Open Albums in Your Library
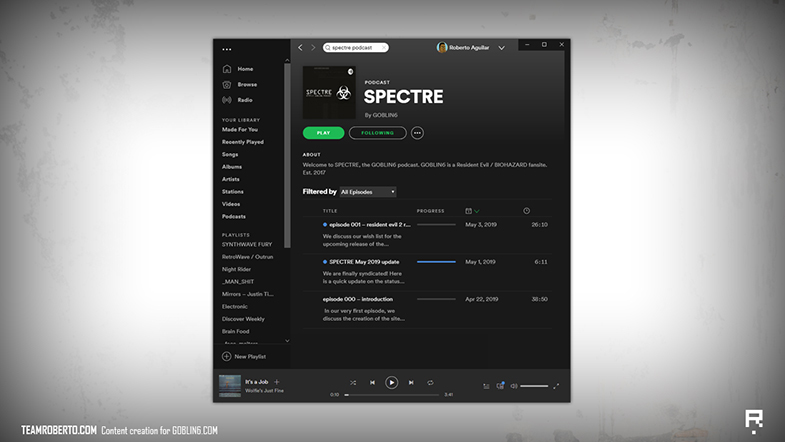Image resolution: width=785 pixels, height=442 pixels. pos(232,167)
